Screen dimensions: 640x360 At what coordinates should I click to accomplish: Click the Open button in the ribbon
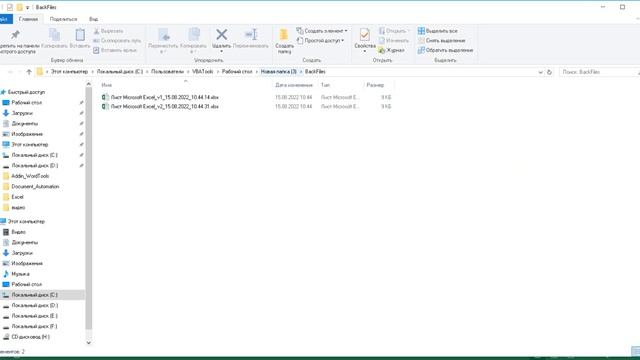point(394,31)
